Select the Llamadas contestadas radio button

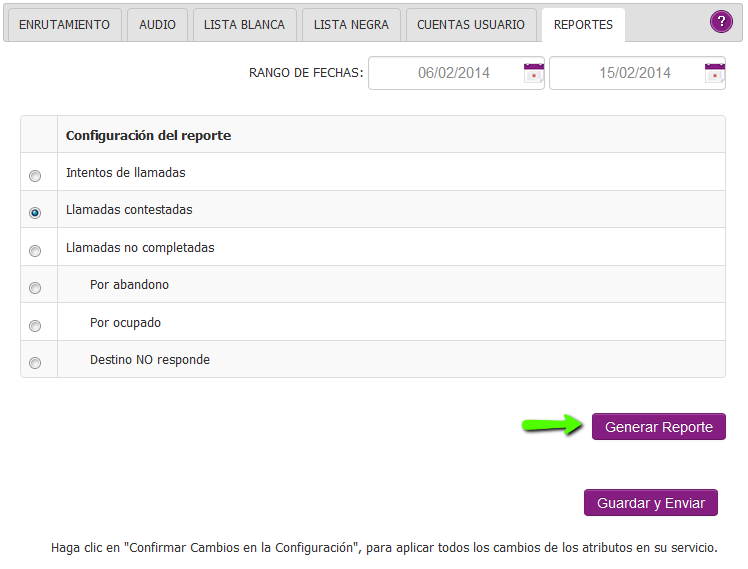click(x=35, y=213)
